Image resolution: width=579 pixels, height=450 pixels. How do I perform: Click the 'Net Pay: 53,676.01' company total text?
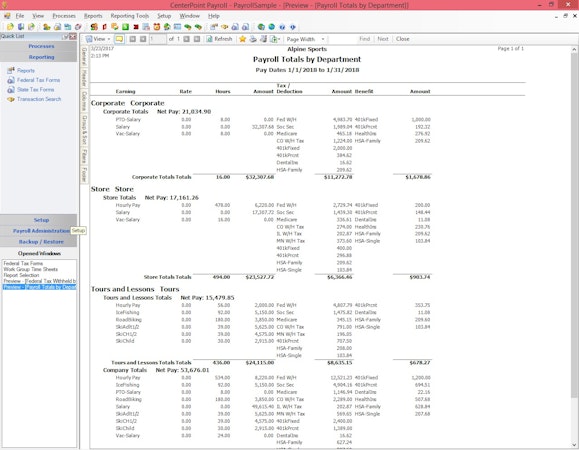pyautogui.click(x=182, y=370)
